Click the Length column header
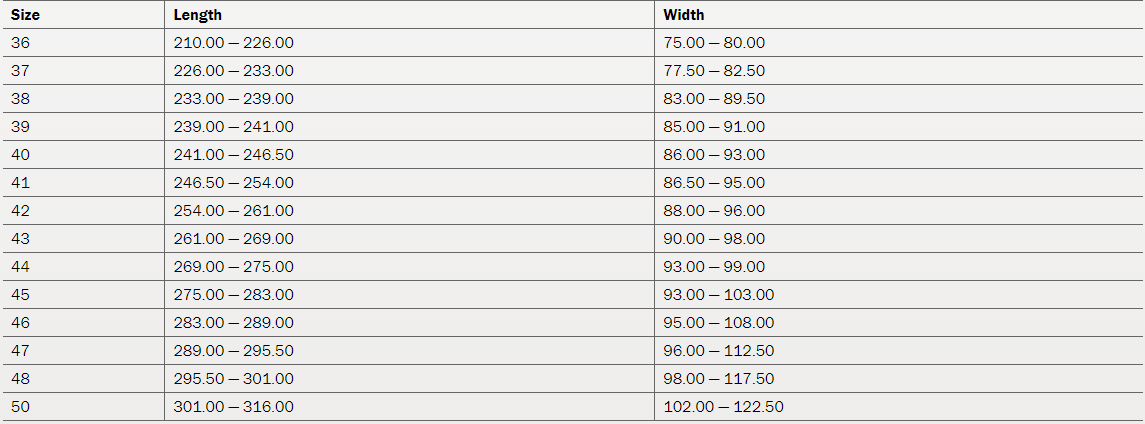 [198, 15]
